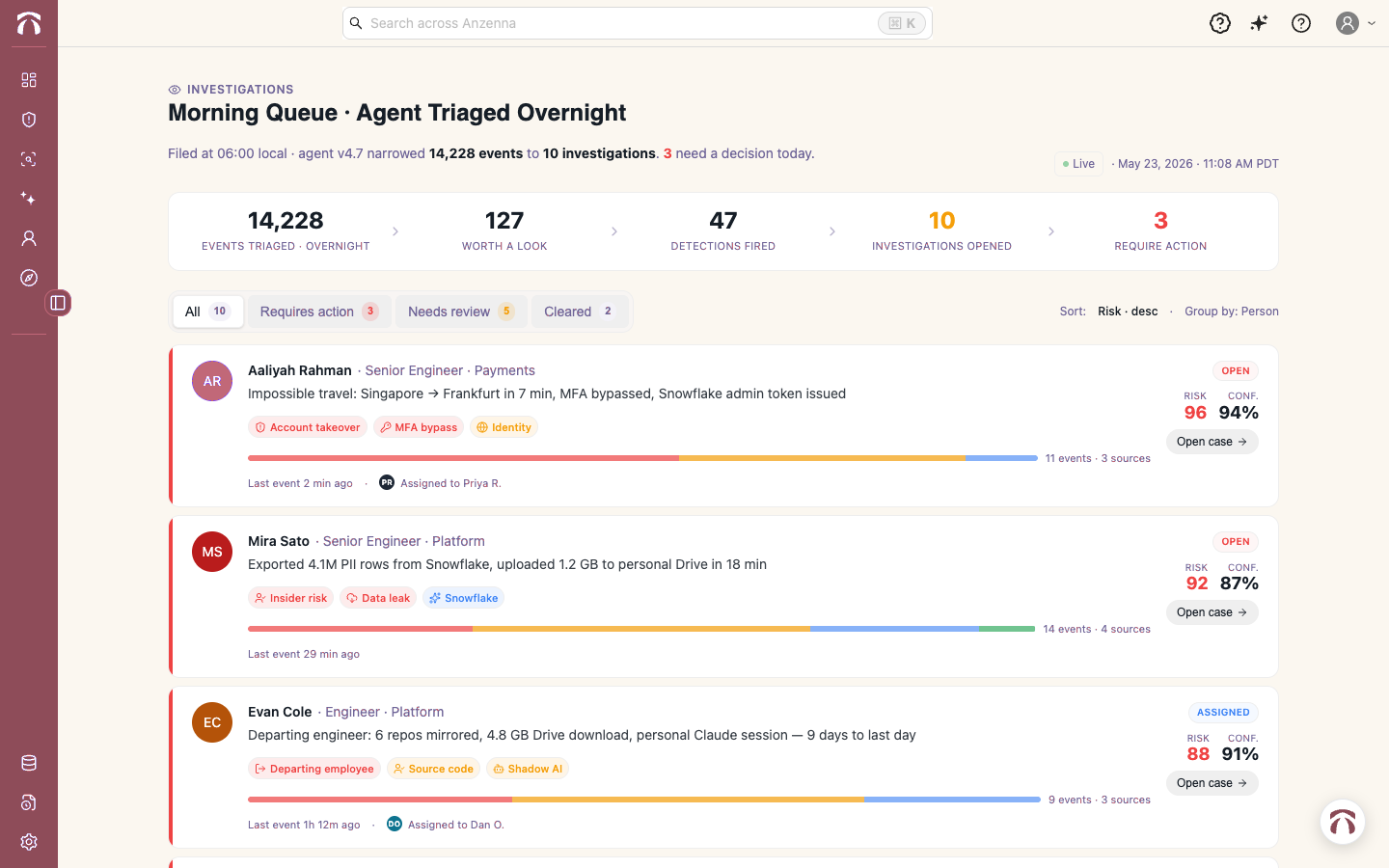Viewport: 1389px width, 868px height.
Task: Click the chevron next to the user avatar
Action: tap(1372, 23)
